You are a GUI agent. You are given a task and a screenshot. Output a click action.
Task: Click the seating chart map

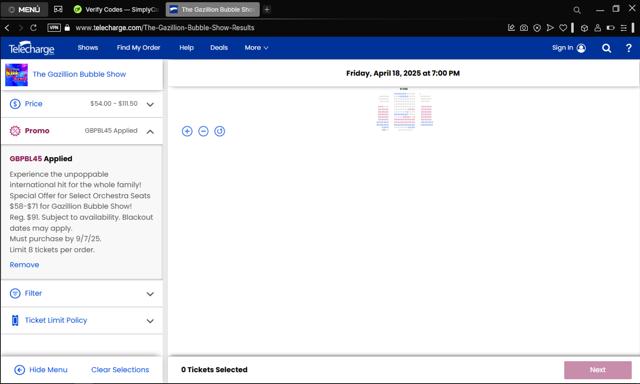point(404,109)
